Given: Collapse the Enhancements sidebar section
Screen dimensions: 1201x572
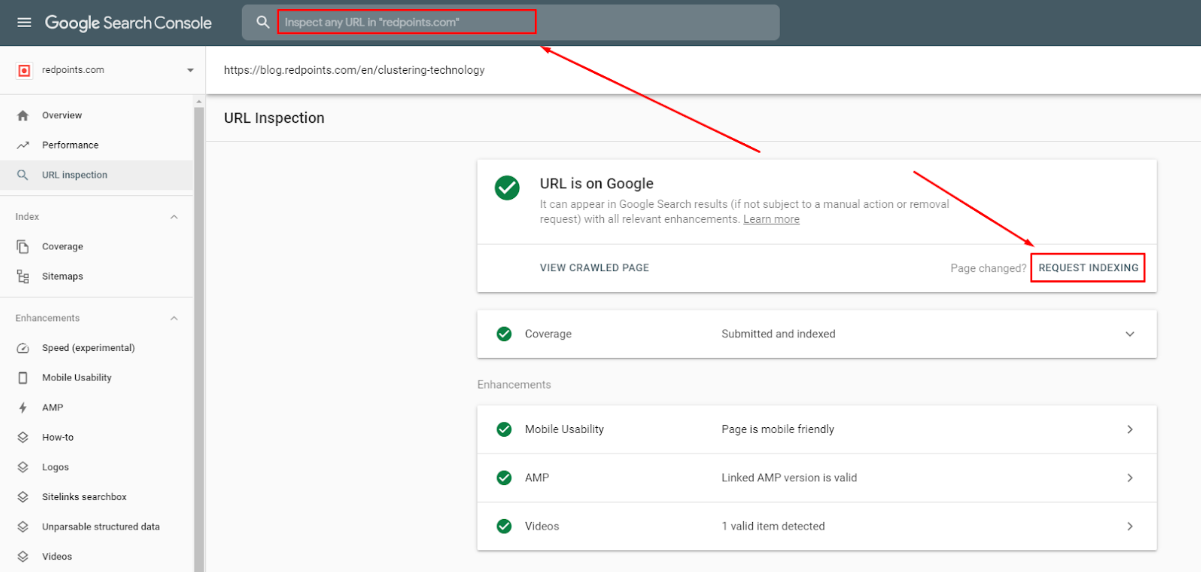Looking at the screenshot, I should point(174,318).
